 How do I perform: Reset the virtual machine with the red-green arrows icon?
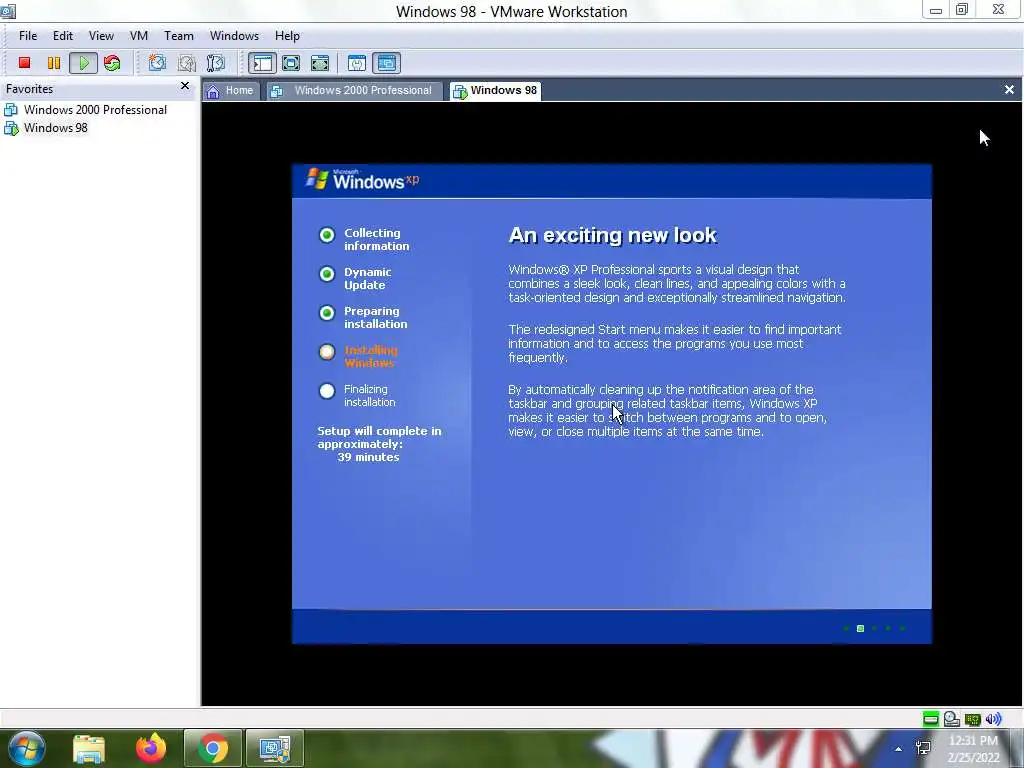[112, 63]
